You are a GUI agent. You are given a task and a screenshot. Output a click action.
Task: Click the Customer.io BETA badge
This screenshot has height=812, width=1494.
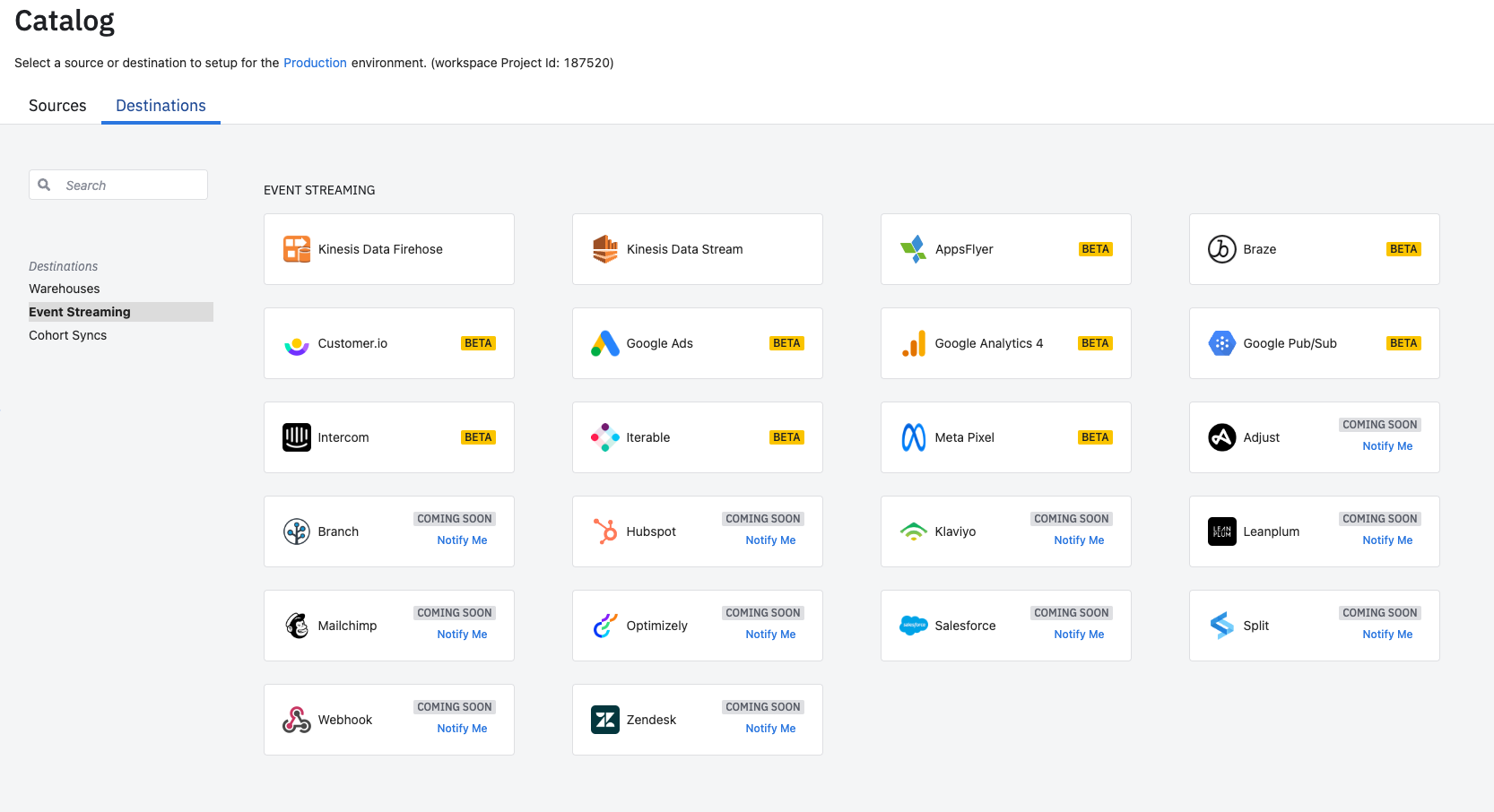coord(478,343)
